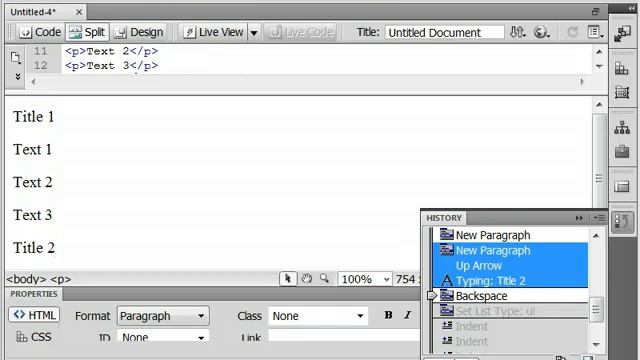The width and height of the screenshot is (640, 360).
Task: Switch to Design view
Action: point(139,32)
